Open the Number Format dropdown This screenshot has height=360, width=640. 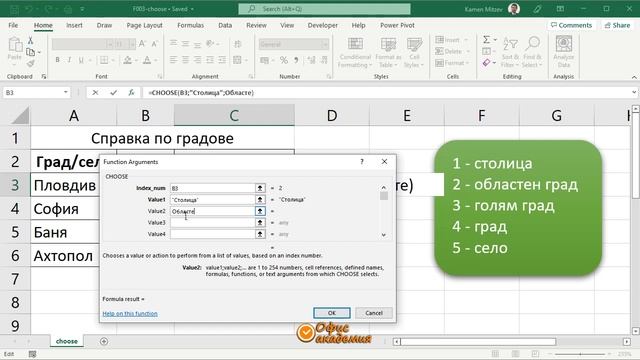[x=325, y=44]
